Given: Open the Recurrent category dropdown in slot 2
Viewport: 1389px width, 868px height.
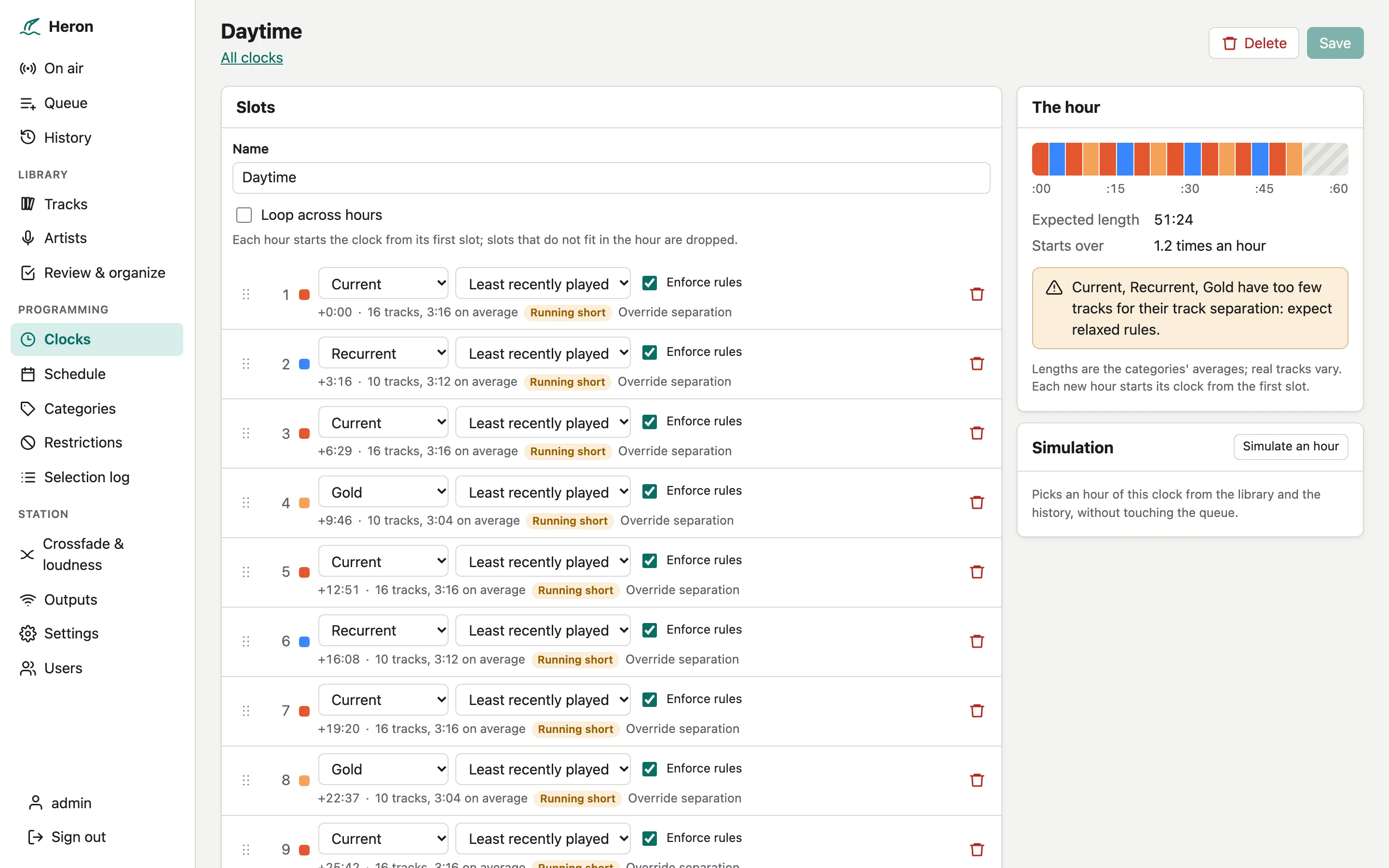Looking at the screenshot, I should pos(383,353).
